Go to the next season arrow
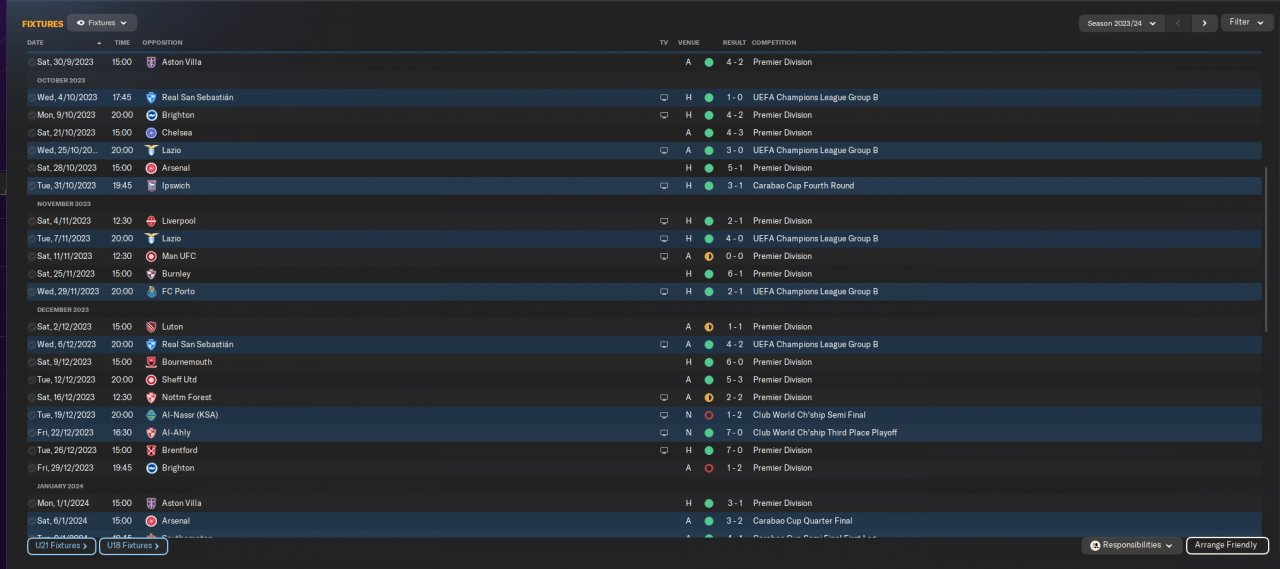Viewport: 1280px width, 569px height. coord(1205,23)
